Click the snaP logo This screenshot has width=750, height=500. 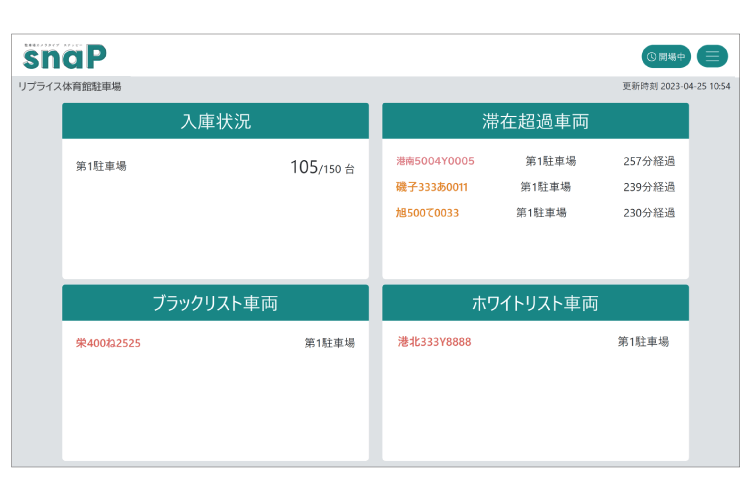tap(65, 55)
